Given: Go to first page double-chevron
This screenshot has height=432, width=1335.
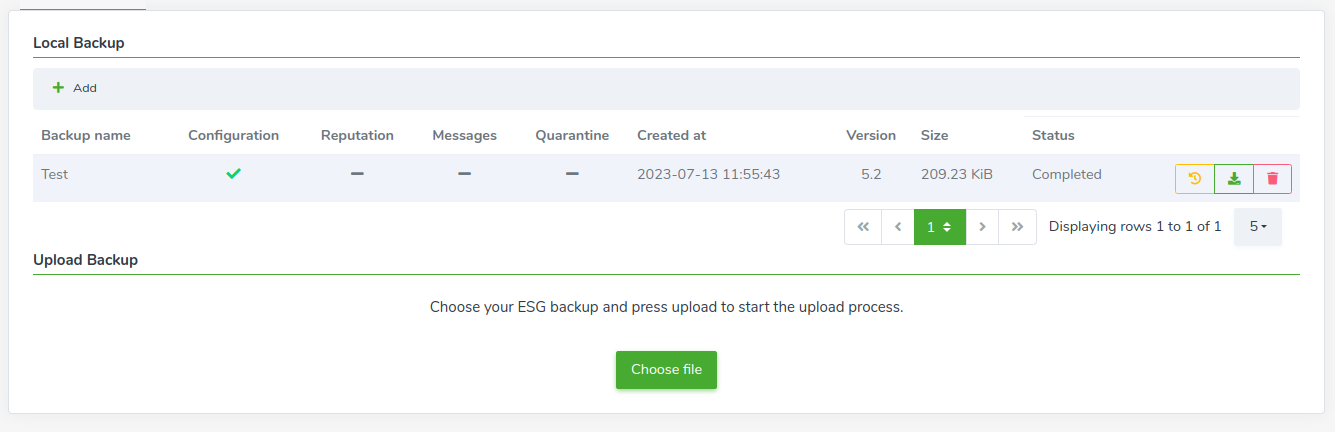Looking at the screenshot, I should (x=863, y=227).
